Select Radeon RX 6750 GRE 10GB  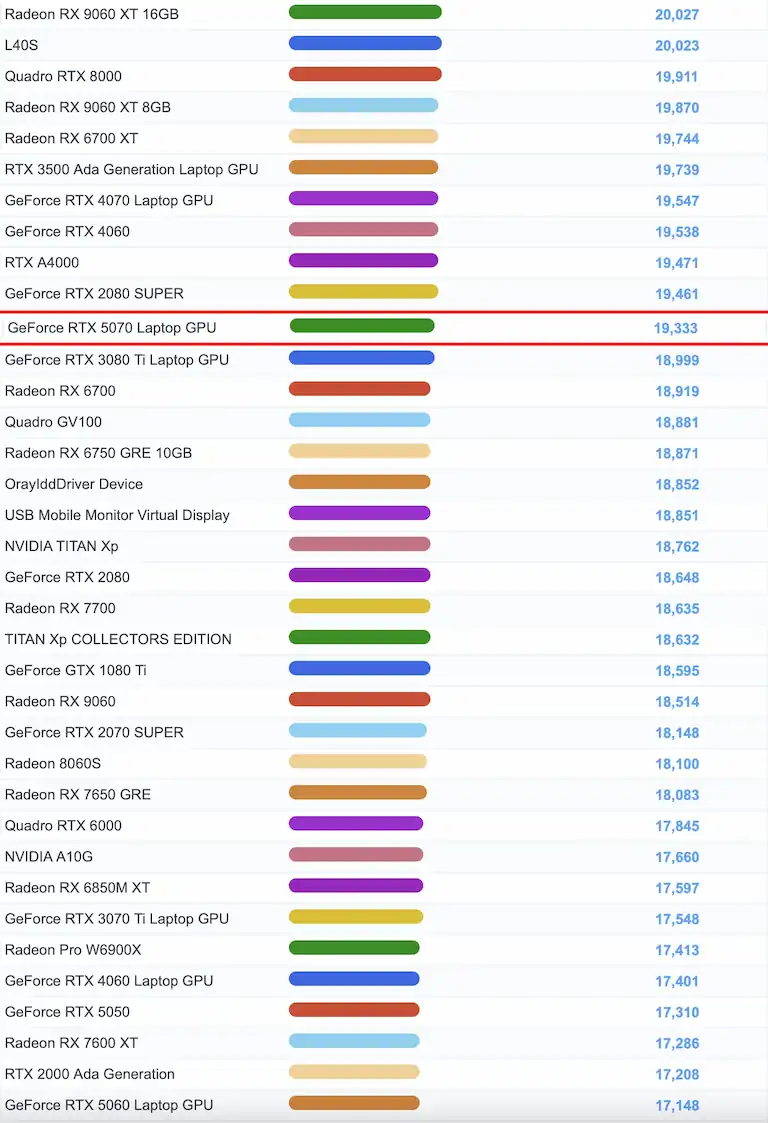tap(98, 453)
